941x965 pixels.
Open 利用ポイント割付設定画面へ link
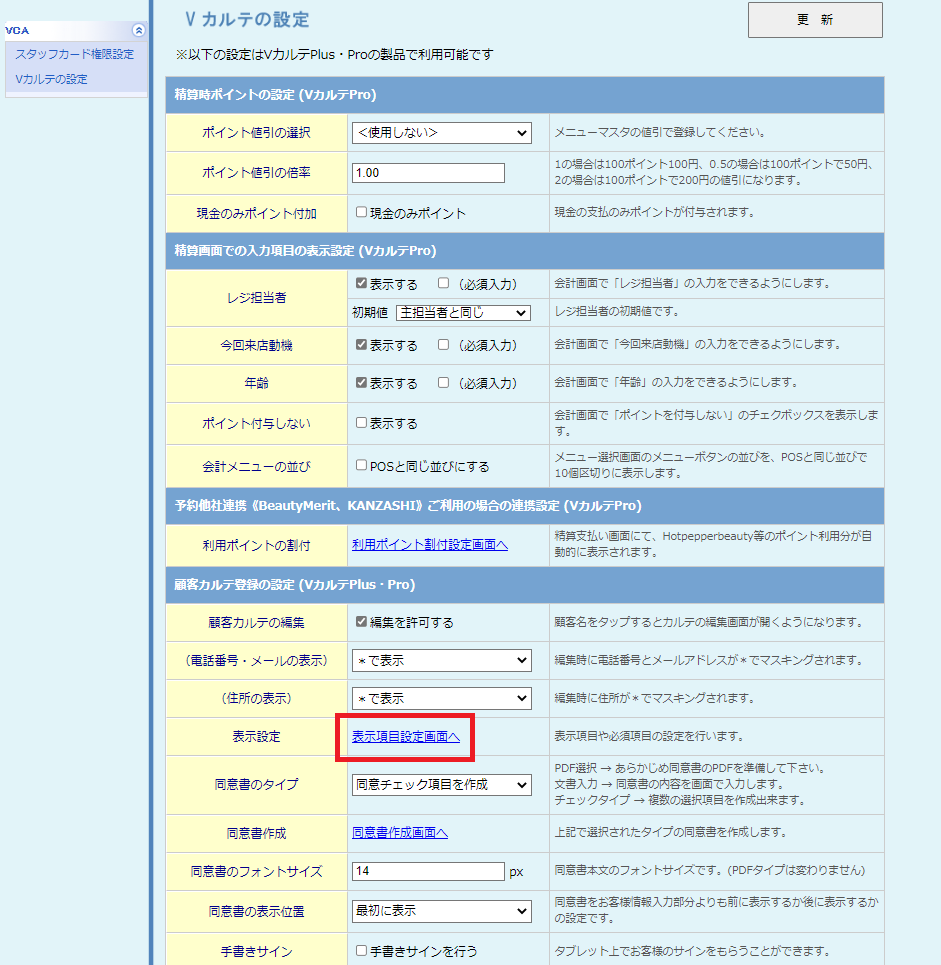coord(430,545)
